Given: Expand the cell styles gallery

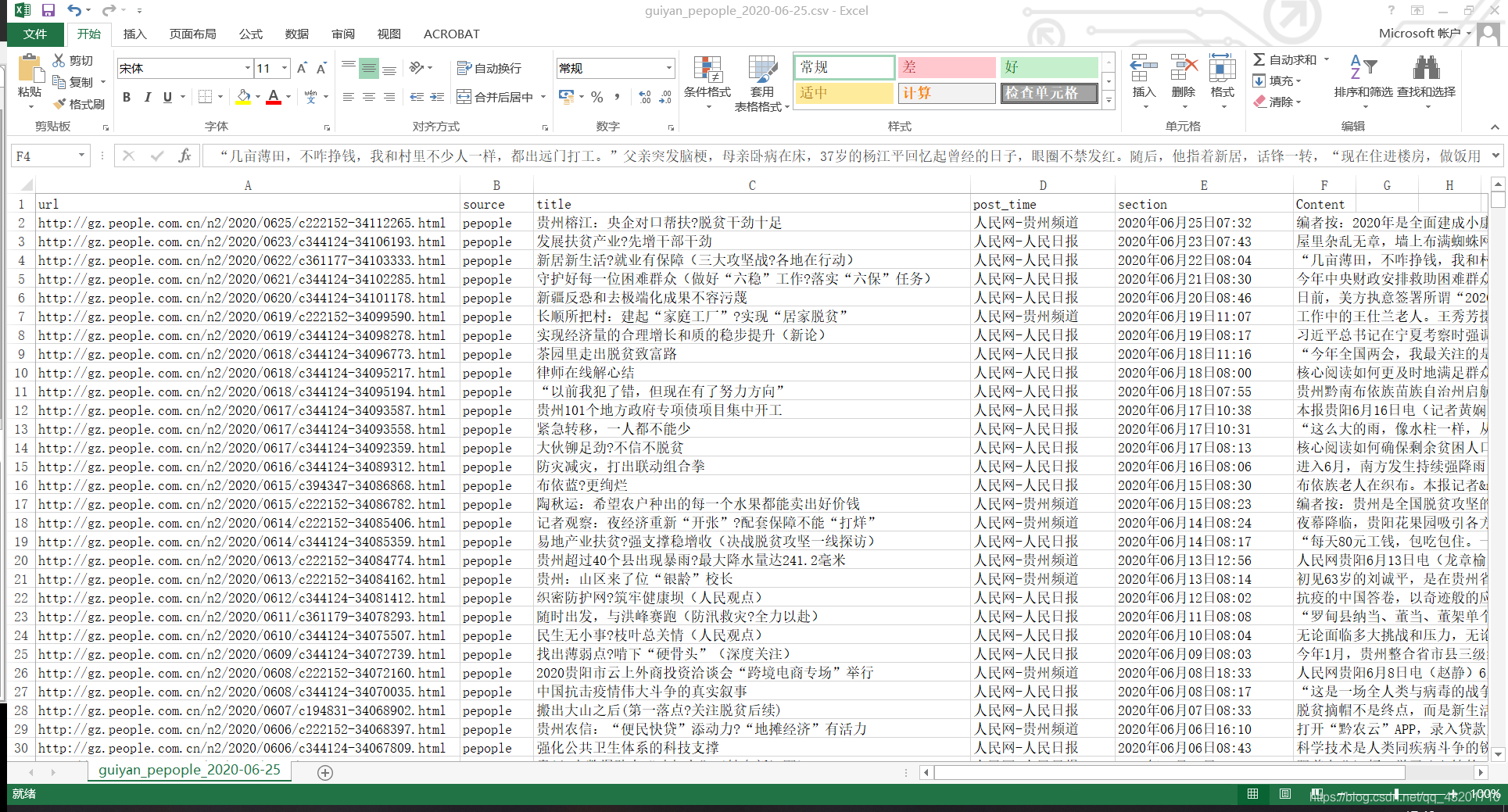Looking at the screenshot, I should pyautogui.click(x=1109, y=98).
